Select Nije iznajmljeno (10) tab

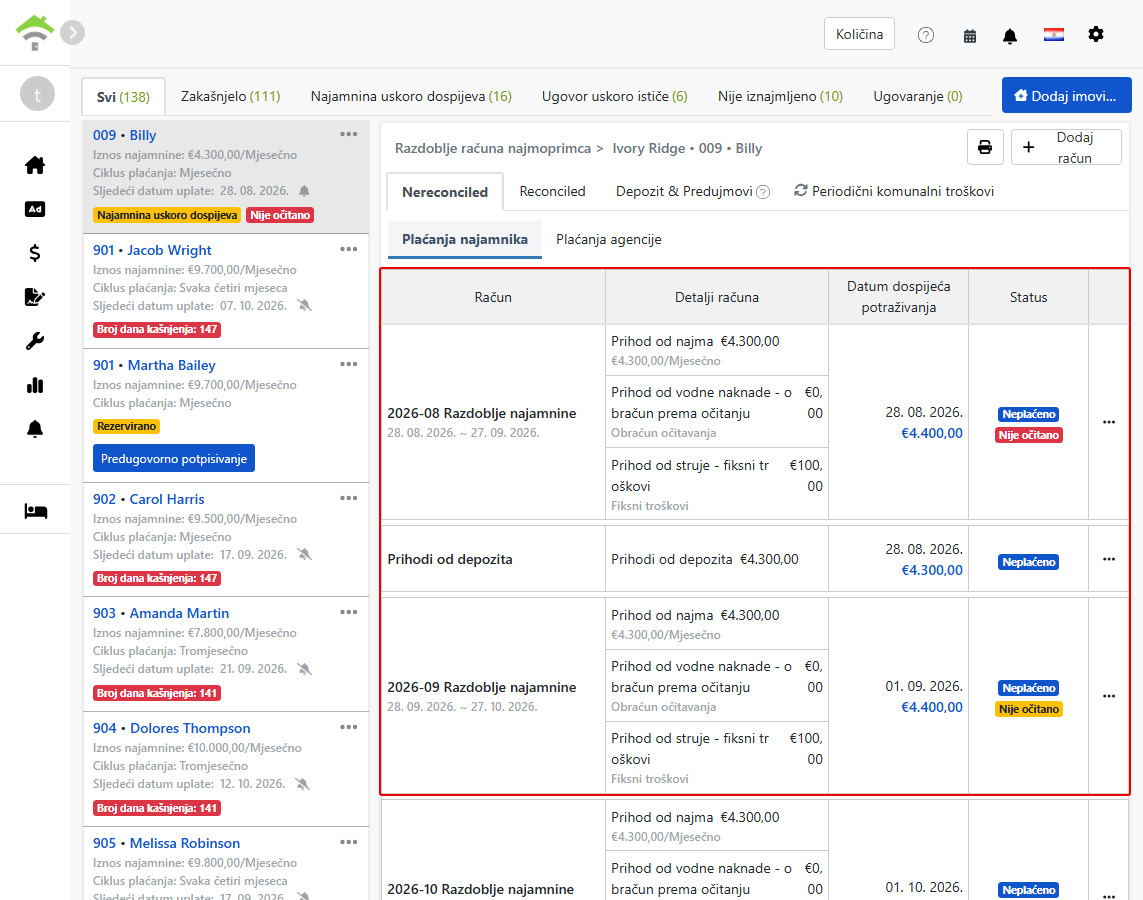tap(780, 96)
